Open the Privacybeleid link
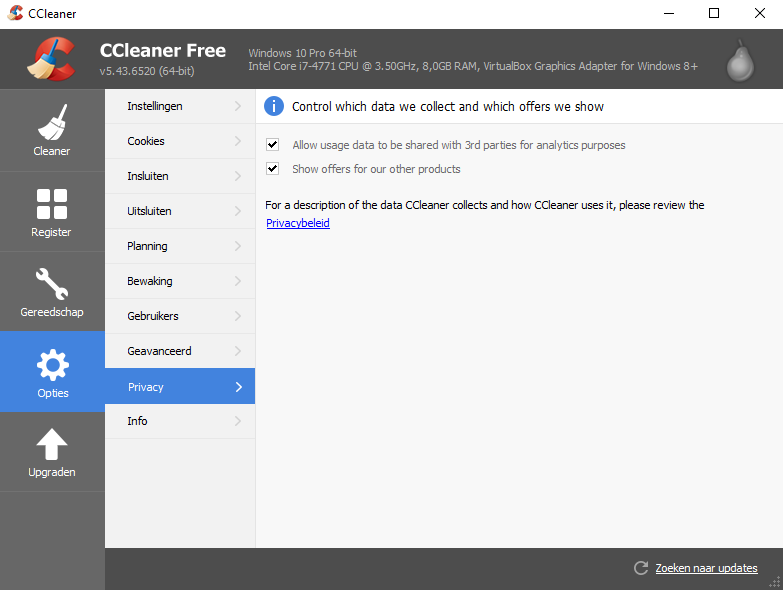This screenshot has width=783, height=590. click(298, 224)
